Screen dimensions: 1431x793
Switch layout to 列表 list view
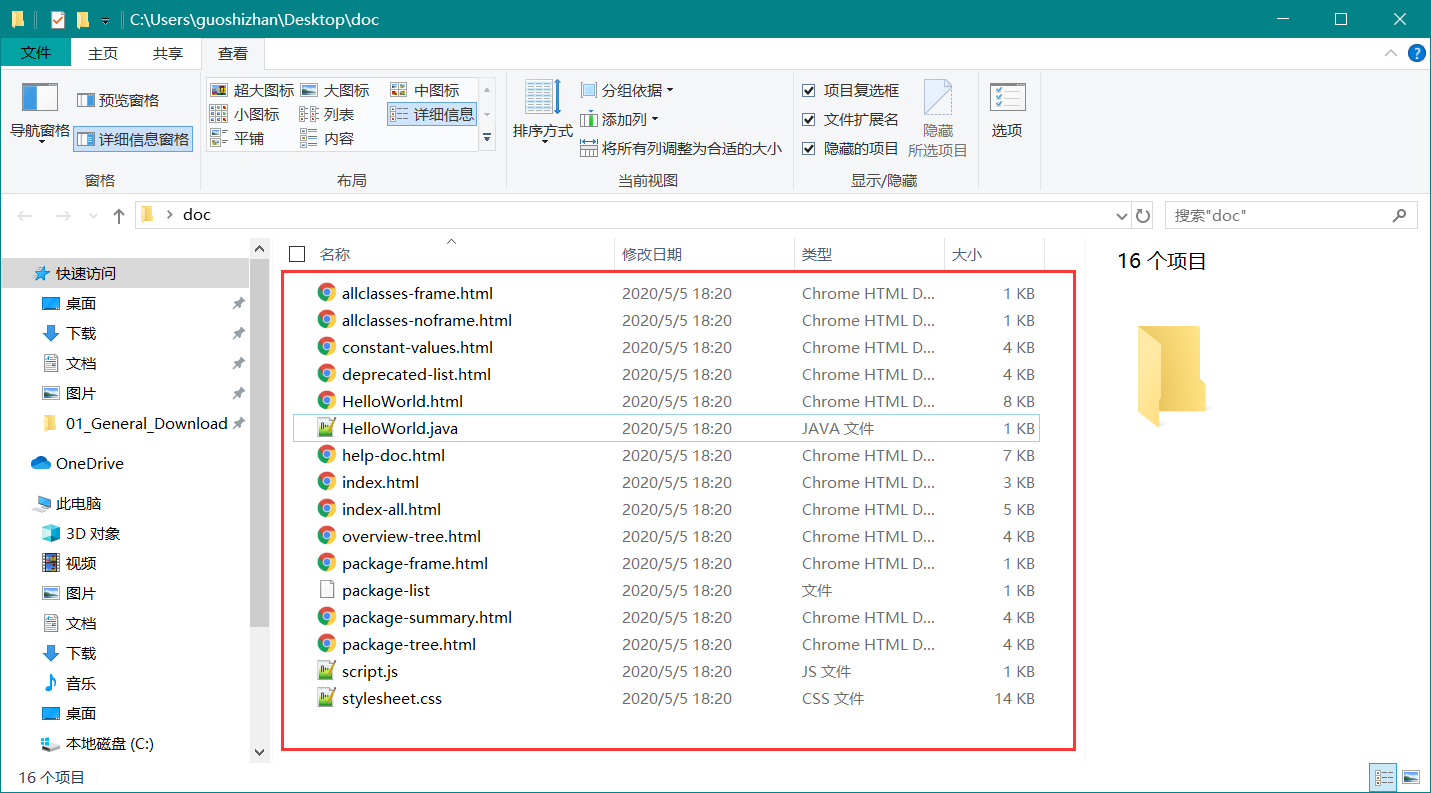coord(309,115)
